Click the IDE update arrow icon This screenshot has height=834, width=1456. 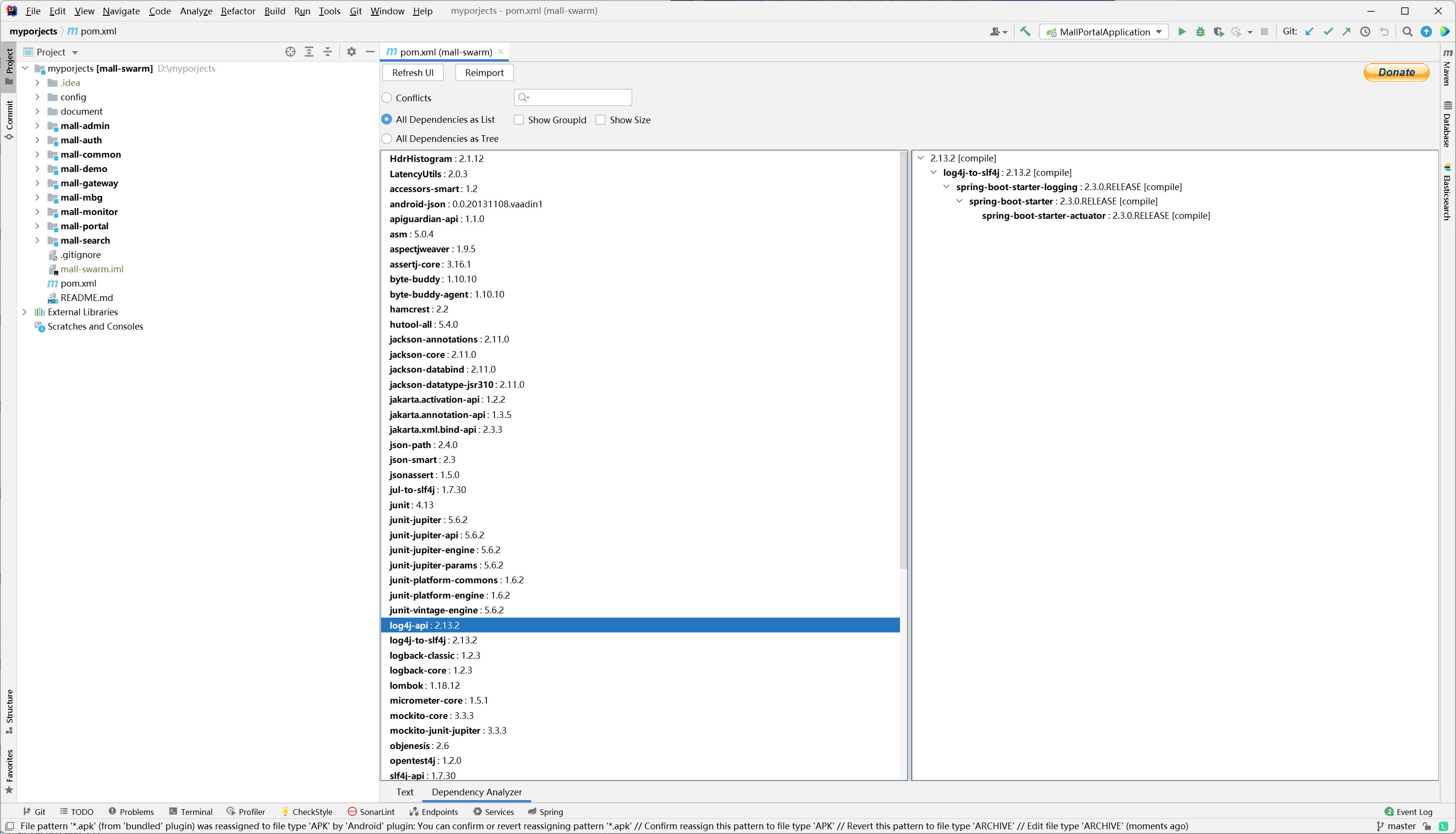point(1426,32)
